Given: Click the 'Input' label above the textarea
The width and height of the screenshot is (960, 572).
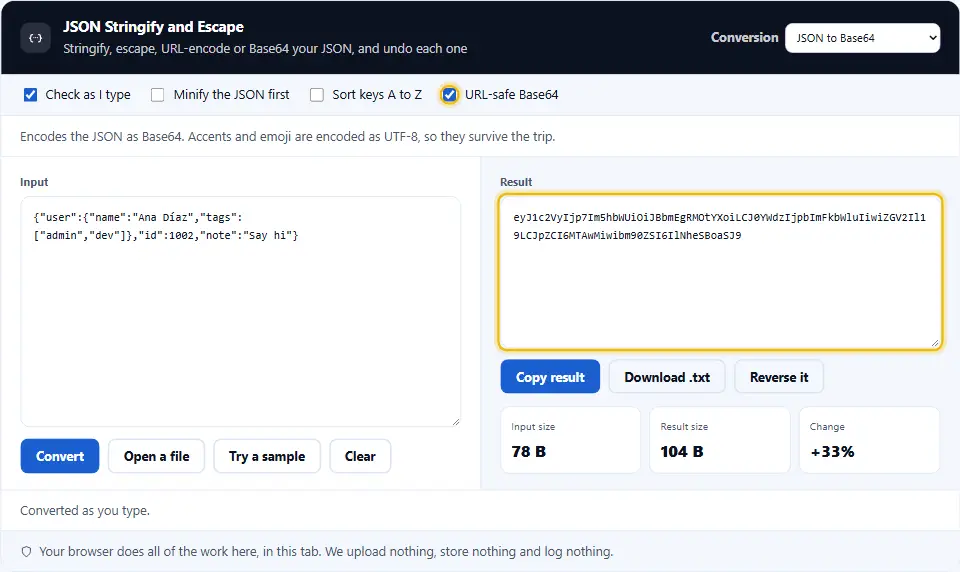Looking at the screenshot, I should coord(34,182).
